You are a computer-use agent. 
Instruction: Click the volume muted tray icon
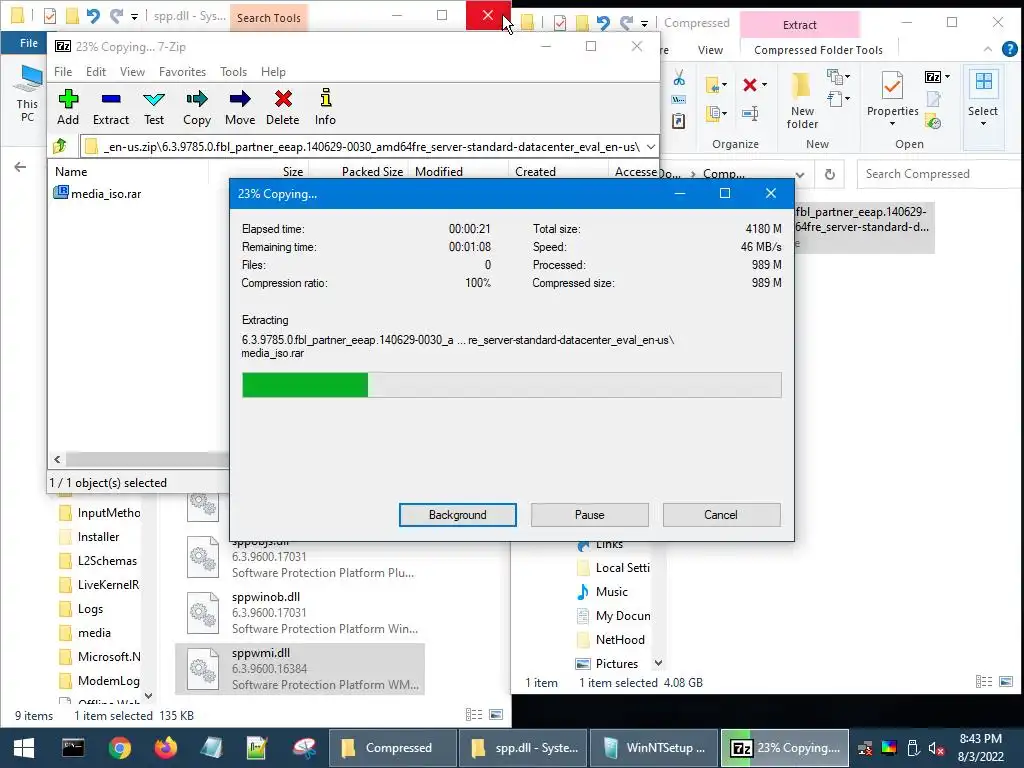point(936,748)
